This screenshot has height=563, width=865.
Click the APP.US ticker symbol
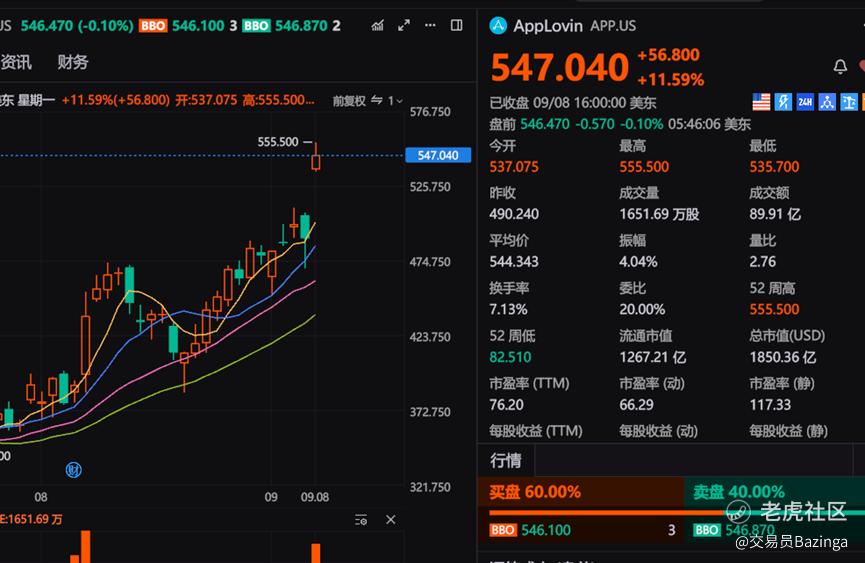coord(613,26)
